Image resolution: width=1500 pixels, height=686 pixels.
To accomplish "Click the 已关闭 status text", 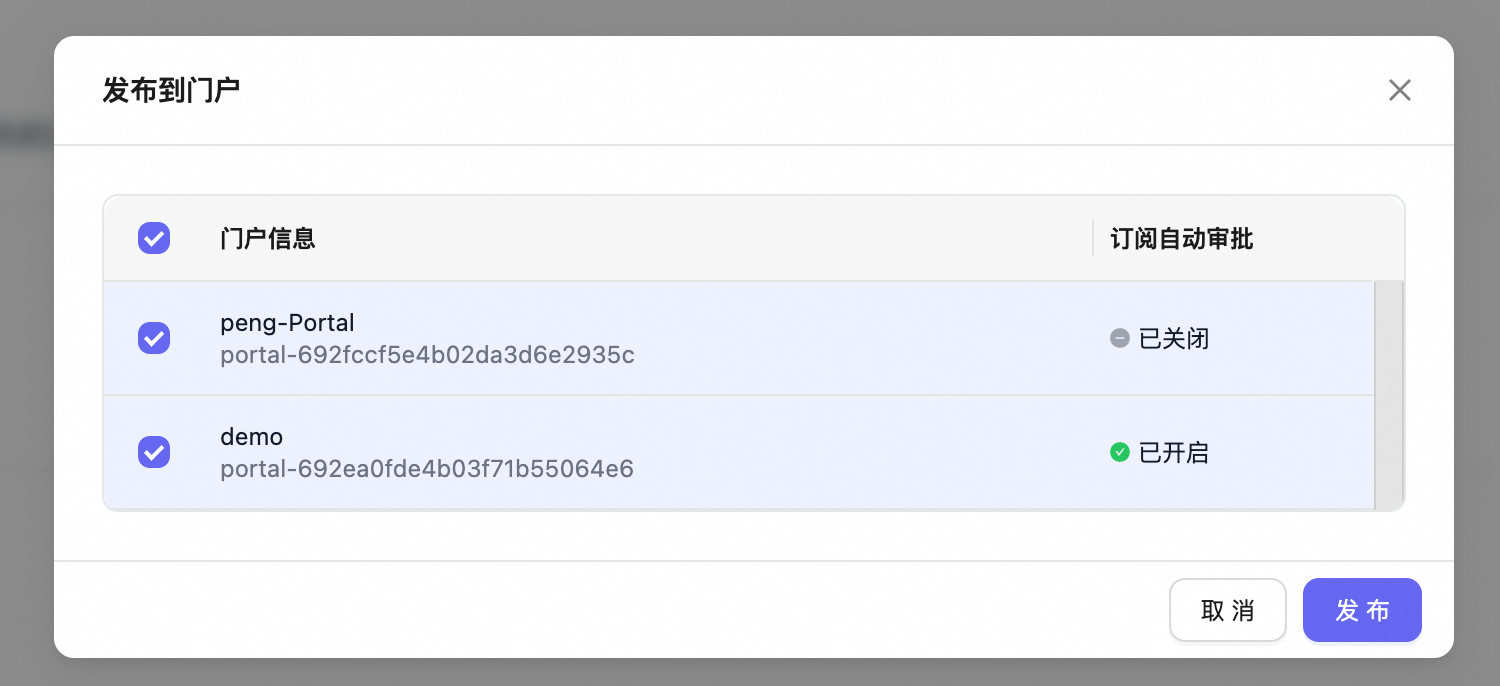I will 1174,339.
